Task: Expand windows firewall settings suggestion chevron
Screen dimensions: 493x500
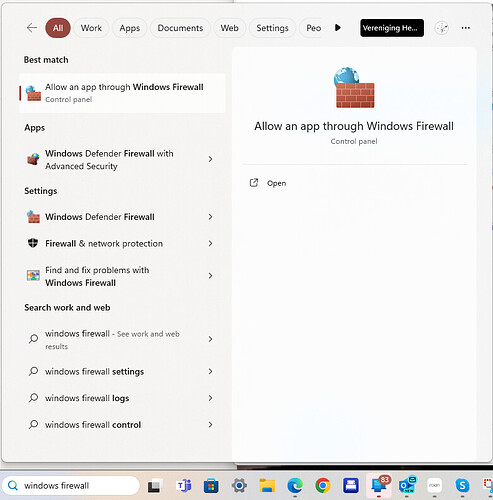Action: coord(210,371)
